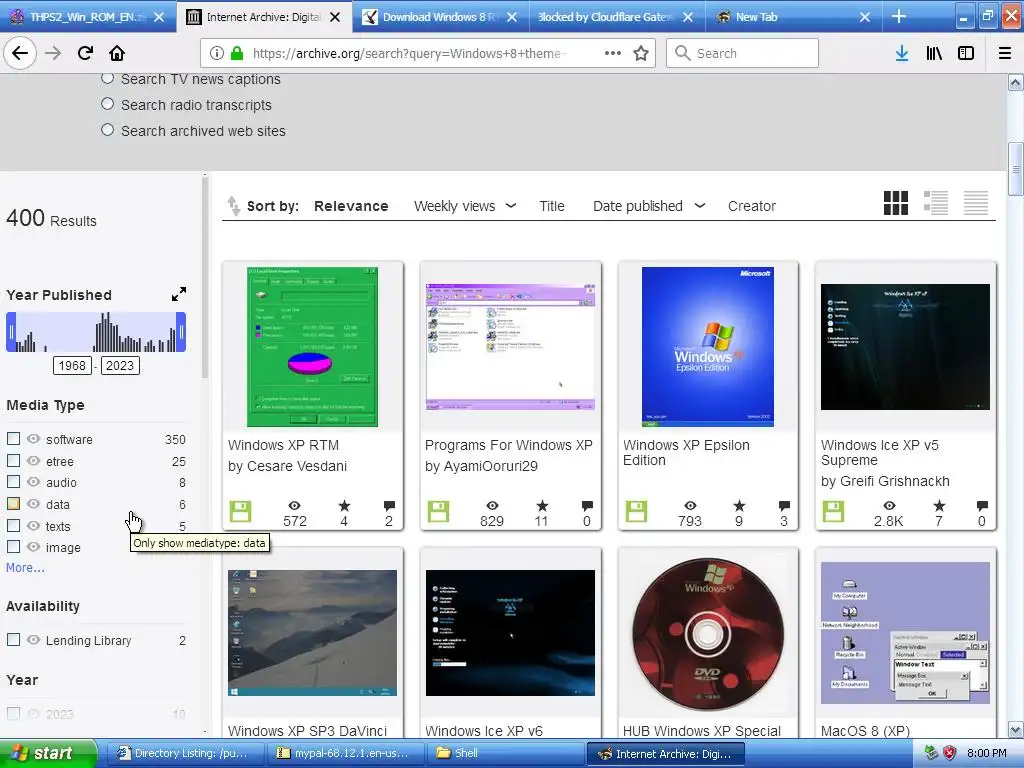1024x768 pixels.
Task: Open Directory Listing taskbar window
Action: (x=184, y=753)
